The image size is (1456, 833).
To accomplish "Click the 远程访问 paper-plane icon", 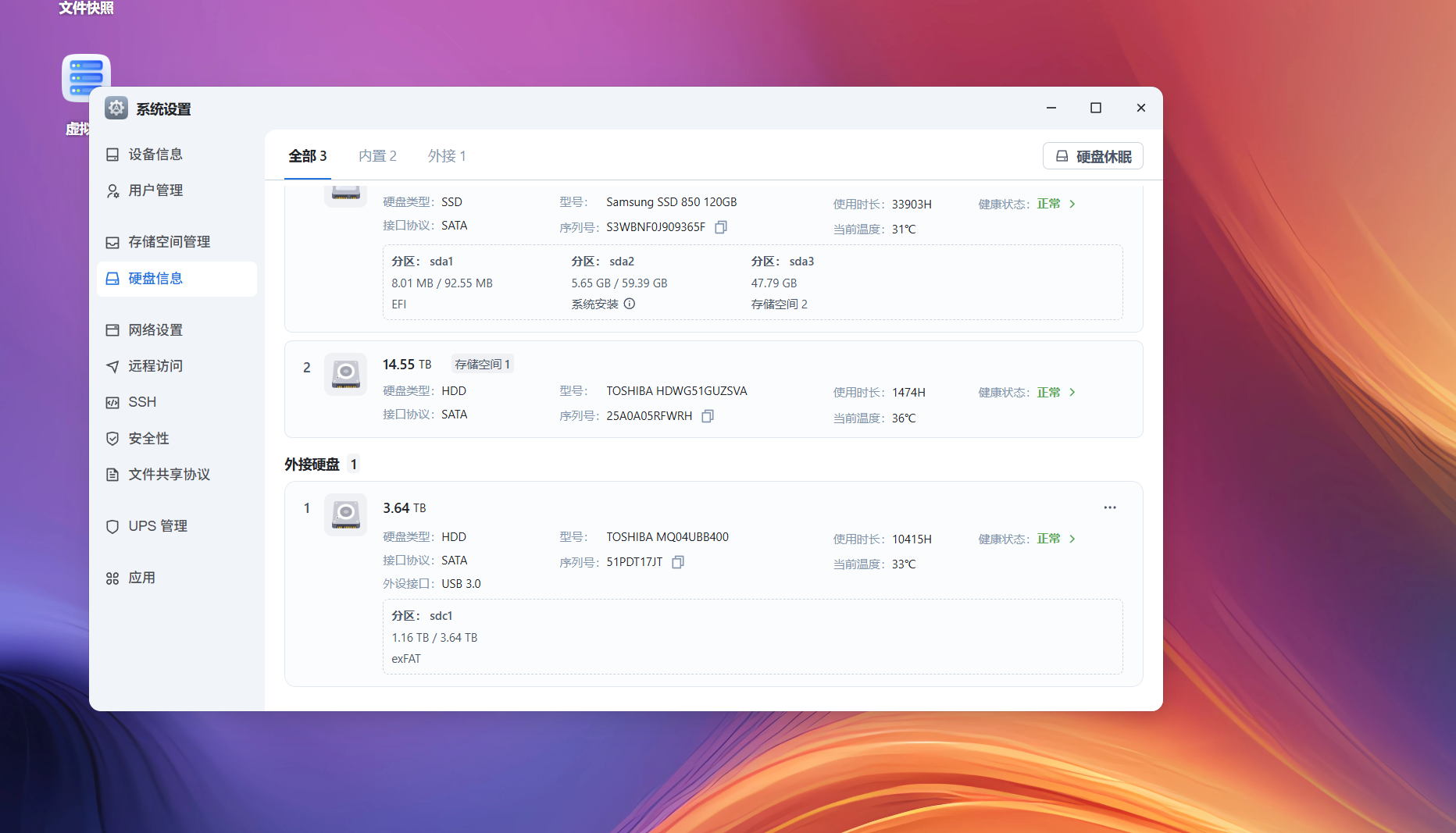I will pyautogui.click(x=112, y=366).
